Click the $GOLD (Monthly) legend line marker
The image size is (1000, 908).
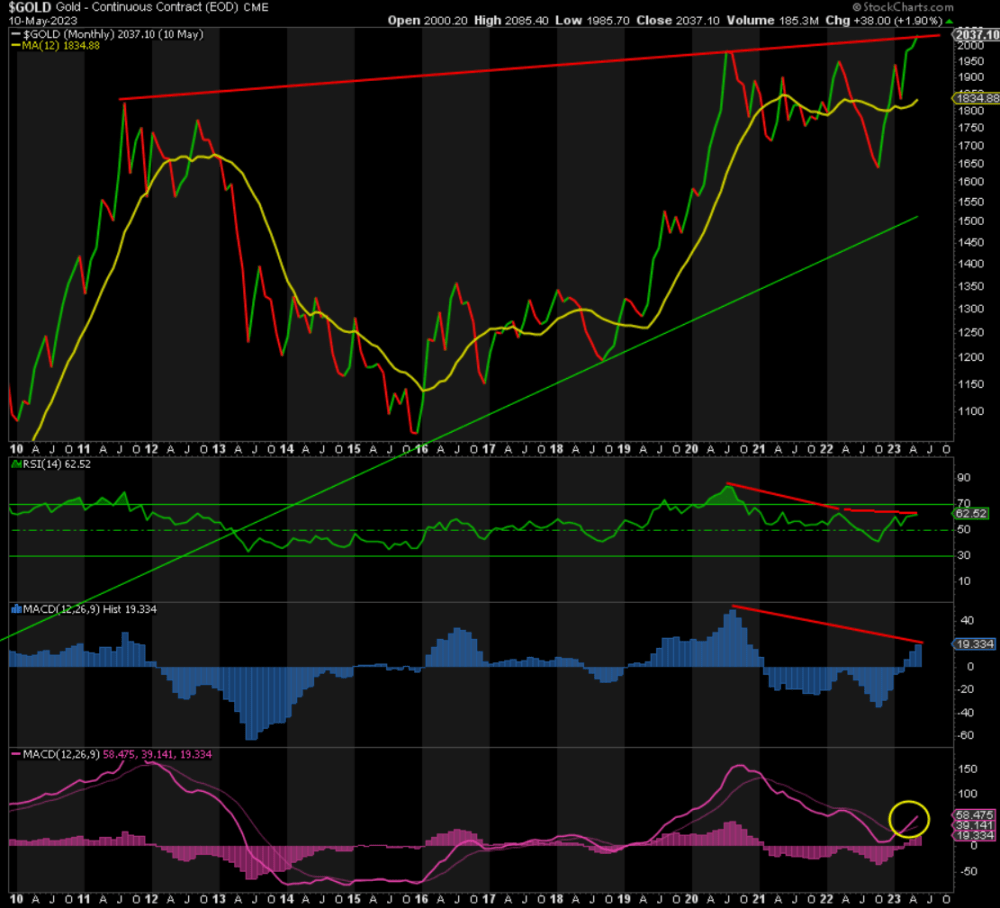(15, 33)
